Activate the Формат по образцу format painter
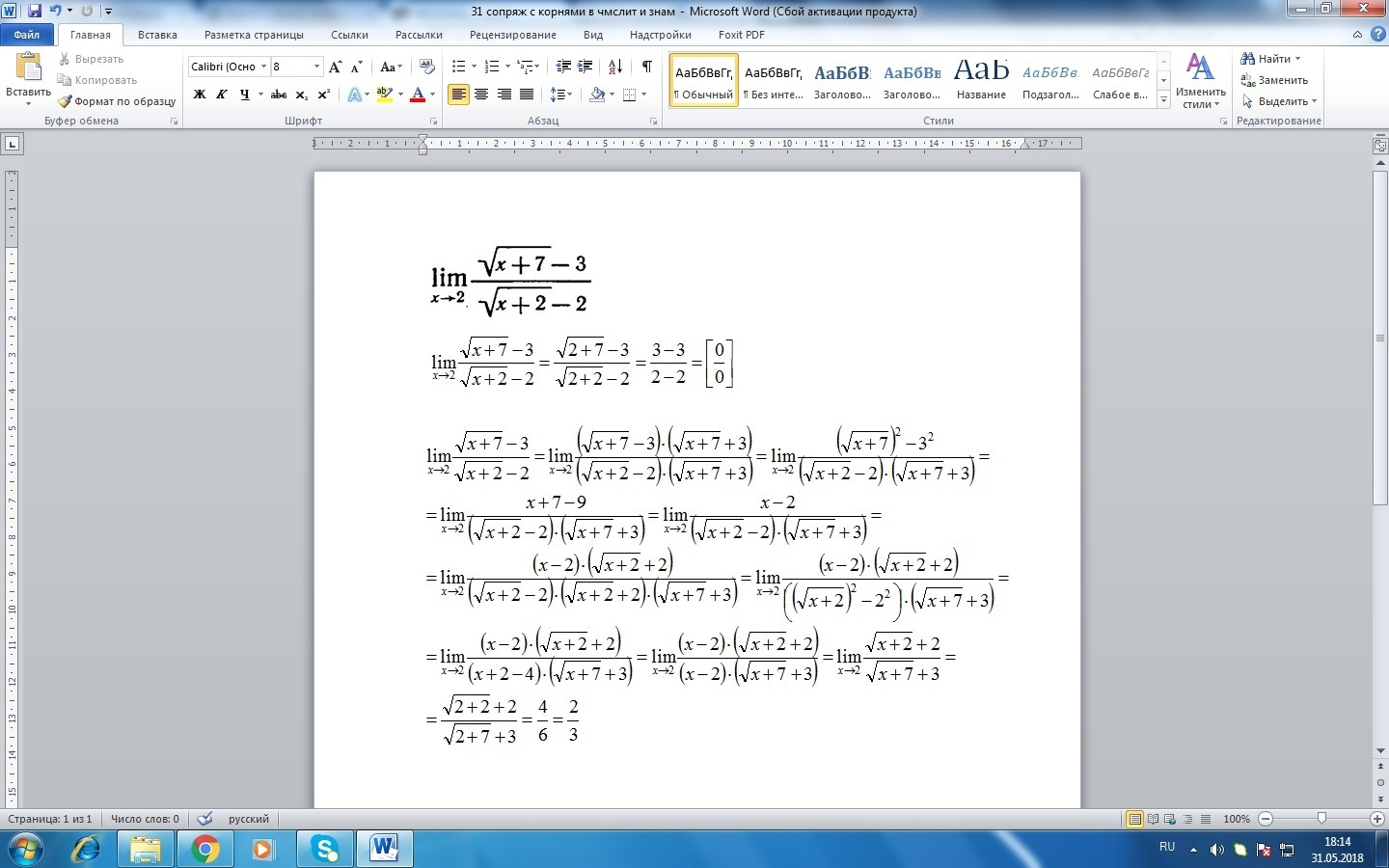 [117, 101]
